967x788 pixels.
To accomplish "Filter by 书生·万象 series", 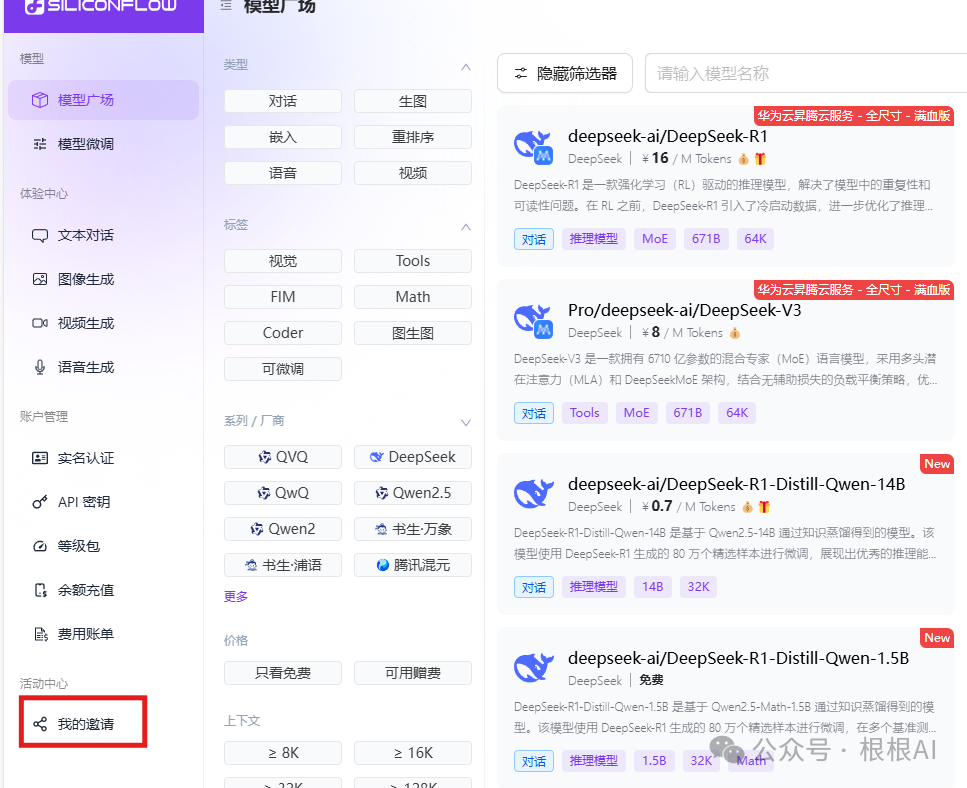I will click(x=413, y=528).
